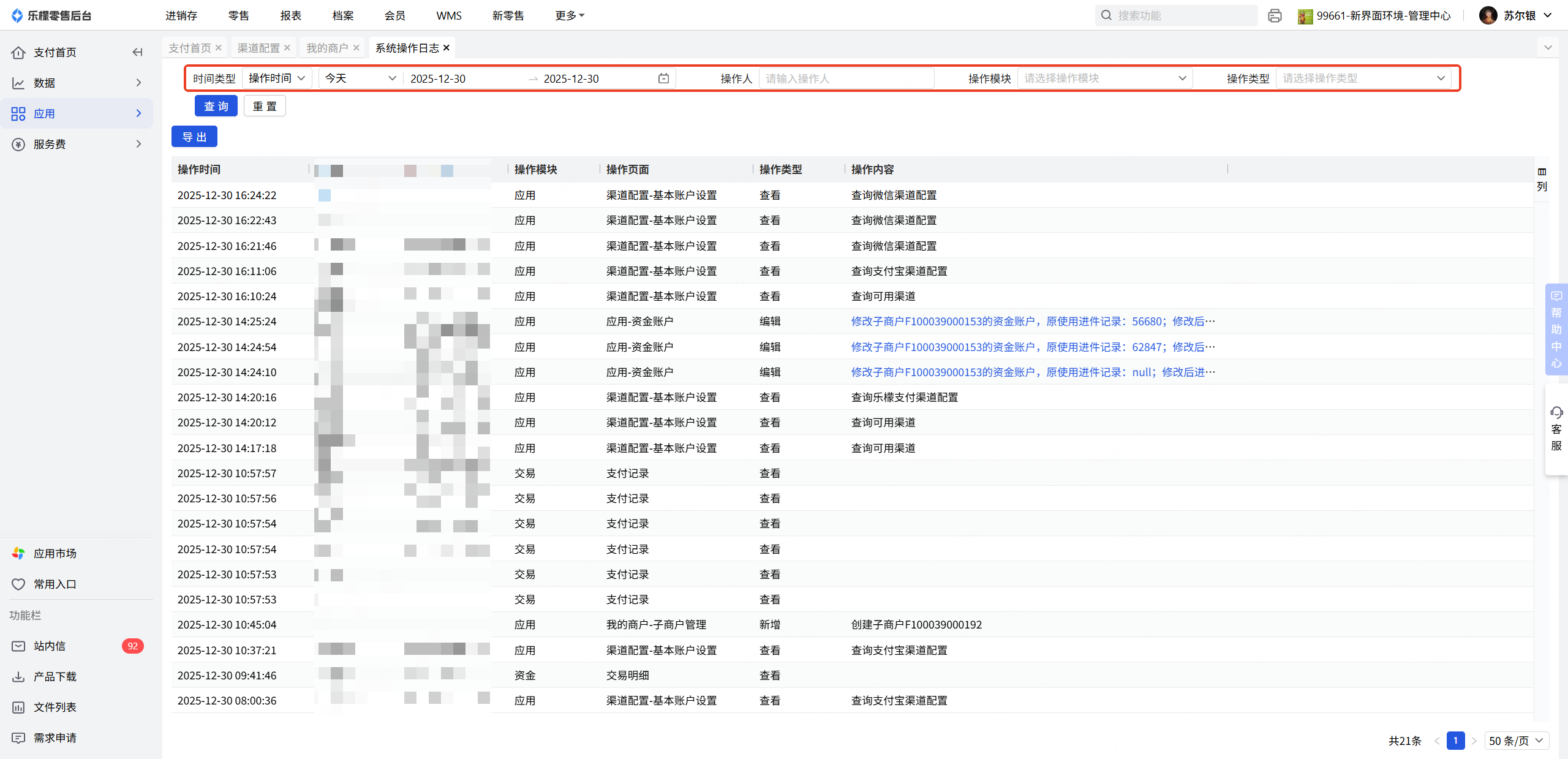Open the column settings icon labeled 列
The width and height of the screenshot is (1568, 759).
coord(1542,179)
